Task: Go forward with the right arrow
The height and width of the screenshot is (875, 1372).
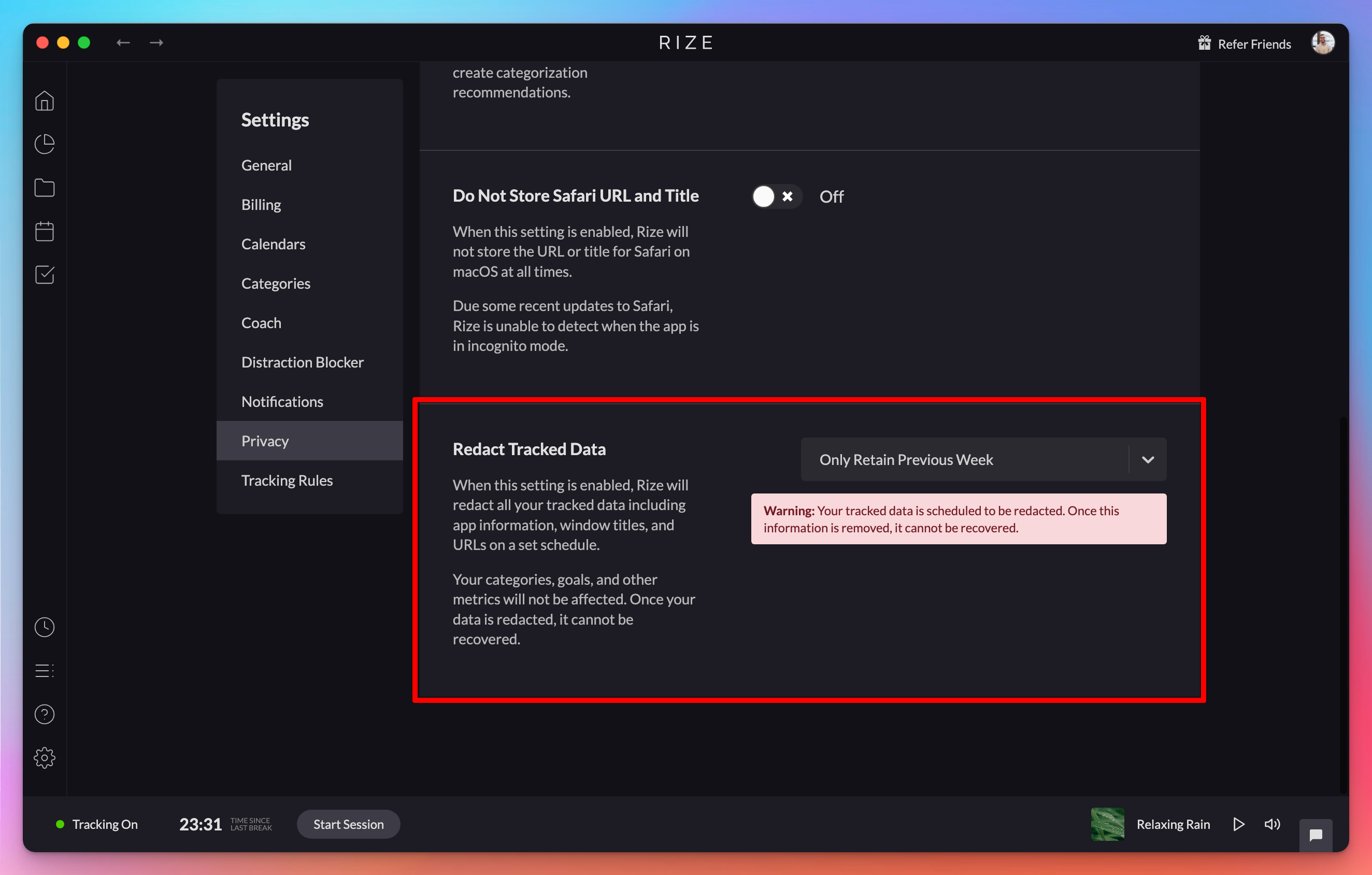Action: point(156,43)
